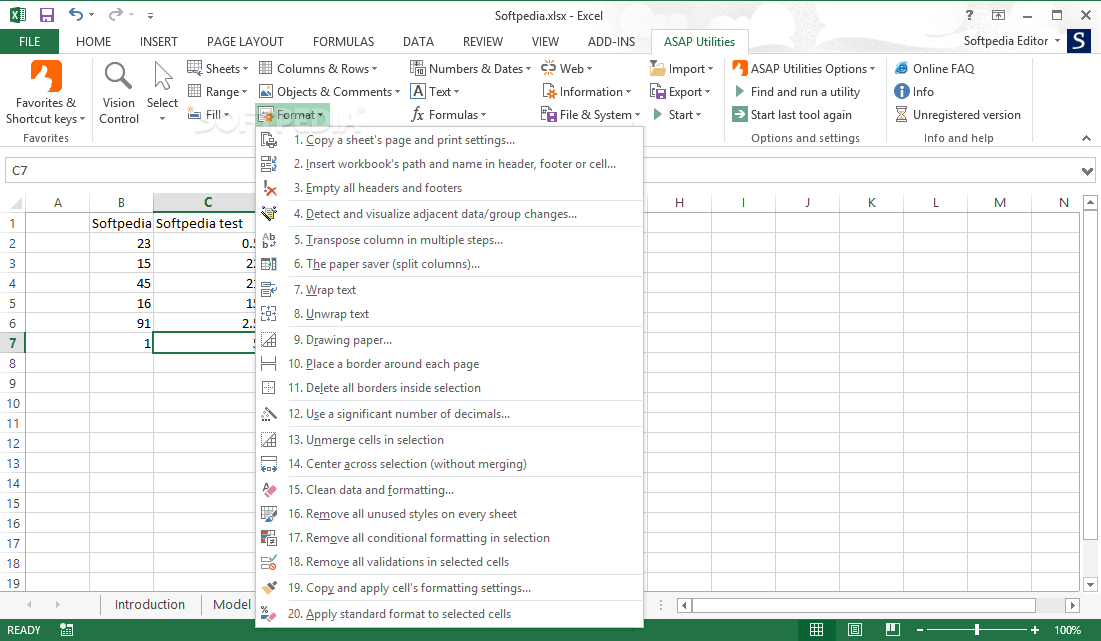The image size is (1101, 641).
Task: Switch to the DATA ribbon tab
Action: (x=418, y=41)
